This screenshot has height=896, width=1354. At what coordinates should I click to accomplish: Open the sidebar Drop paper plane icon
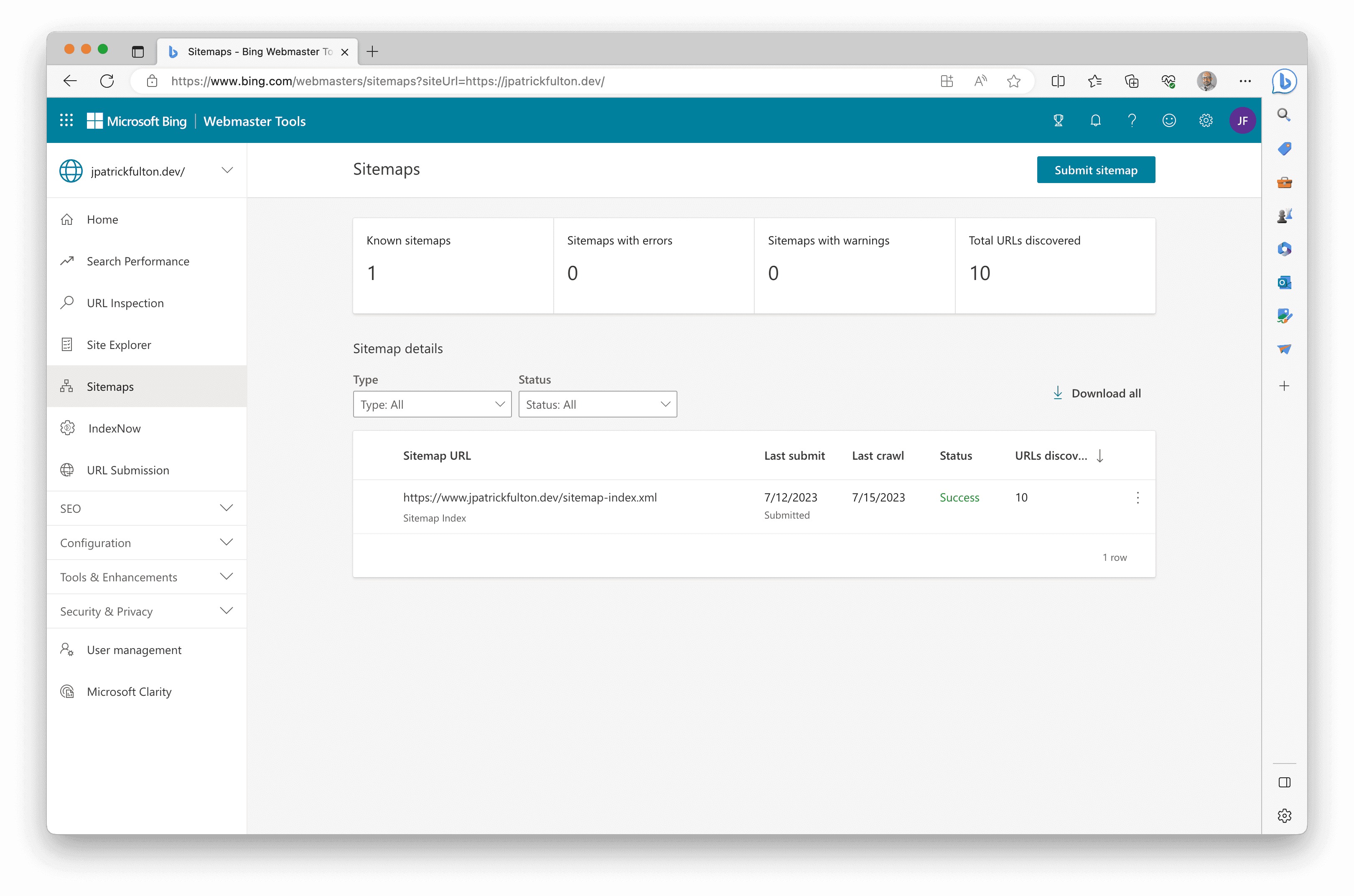1284,349
